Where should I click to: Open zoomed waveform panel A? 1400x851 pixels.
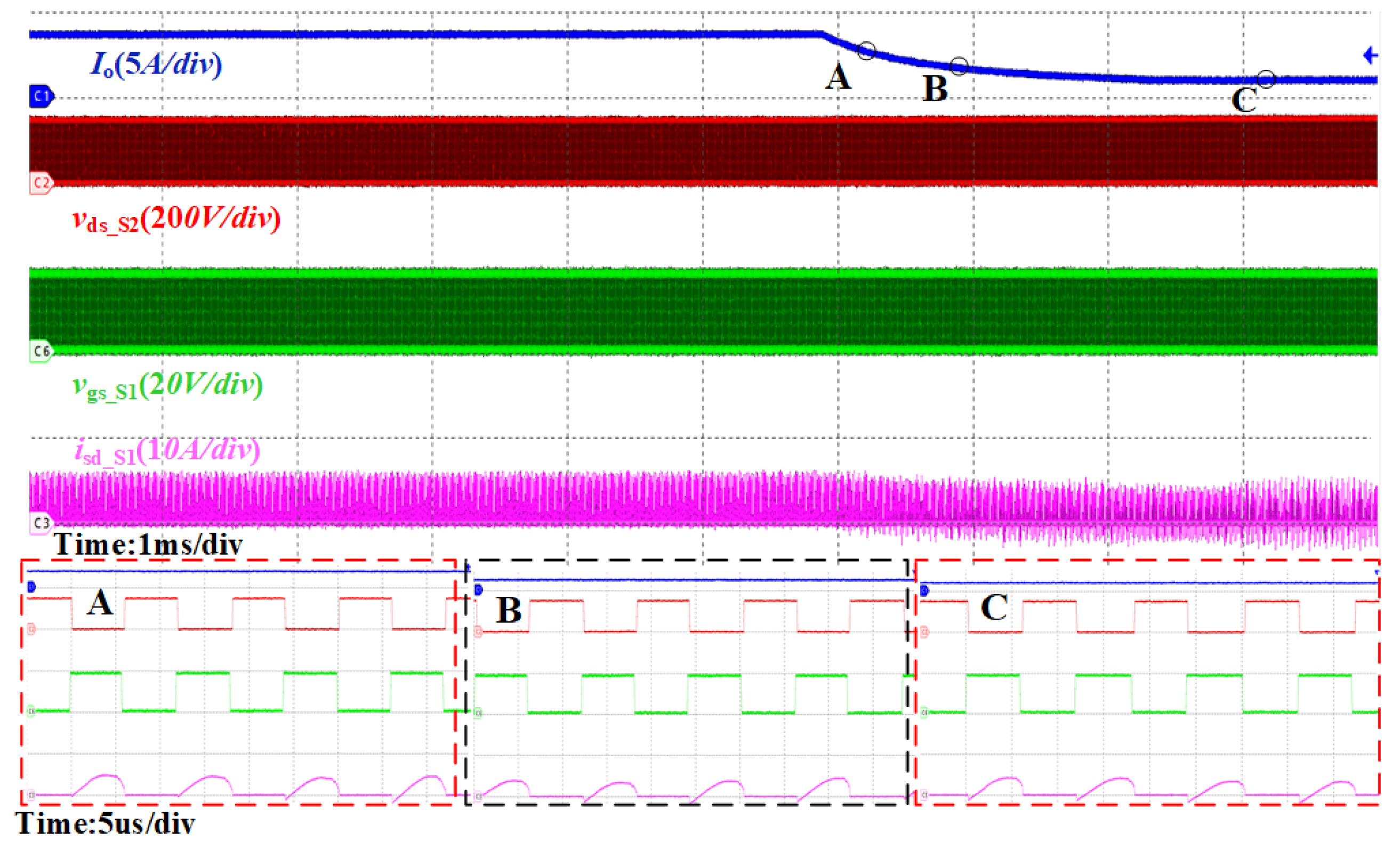tap(239, 682)
